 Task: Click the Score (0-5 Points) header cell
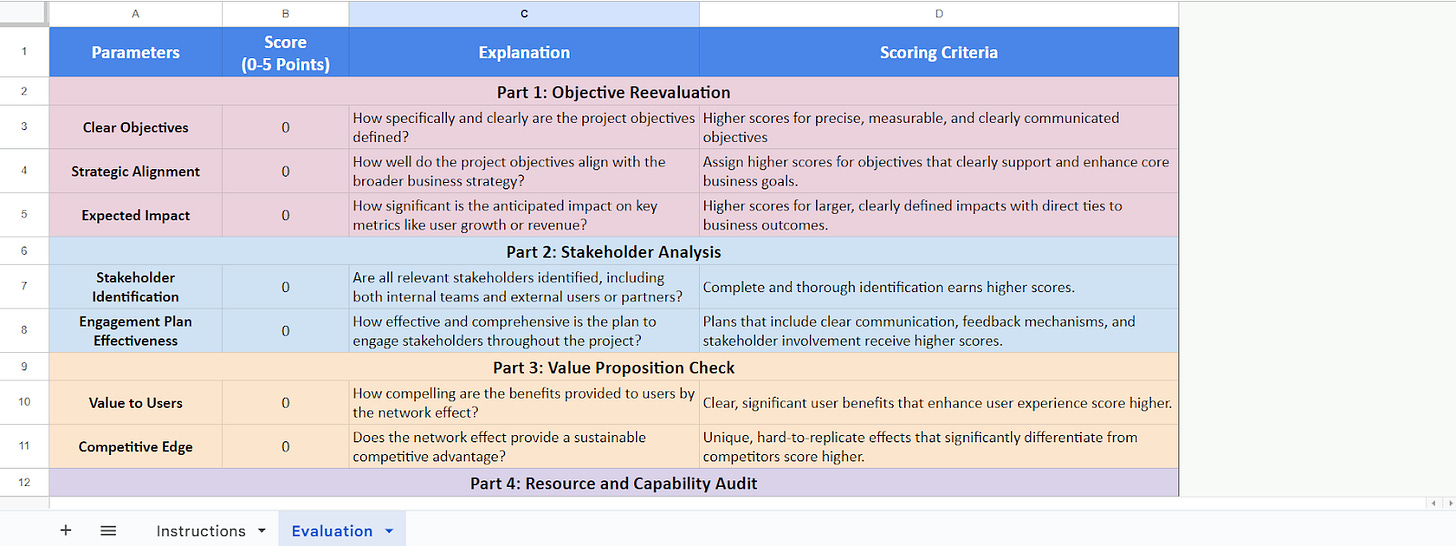(x=286, y=52)
